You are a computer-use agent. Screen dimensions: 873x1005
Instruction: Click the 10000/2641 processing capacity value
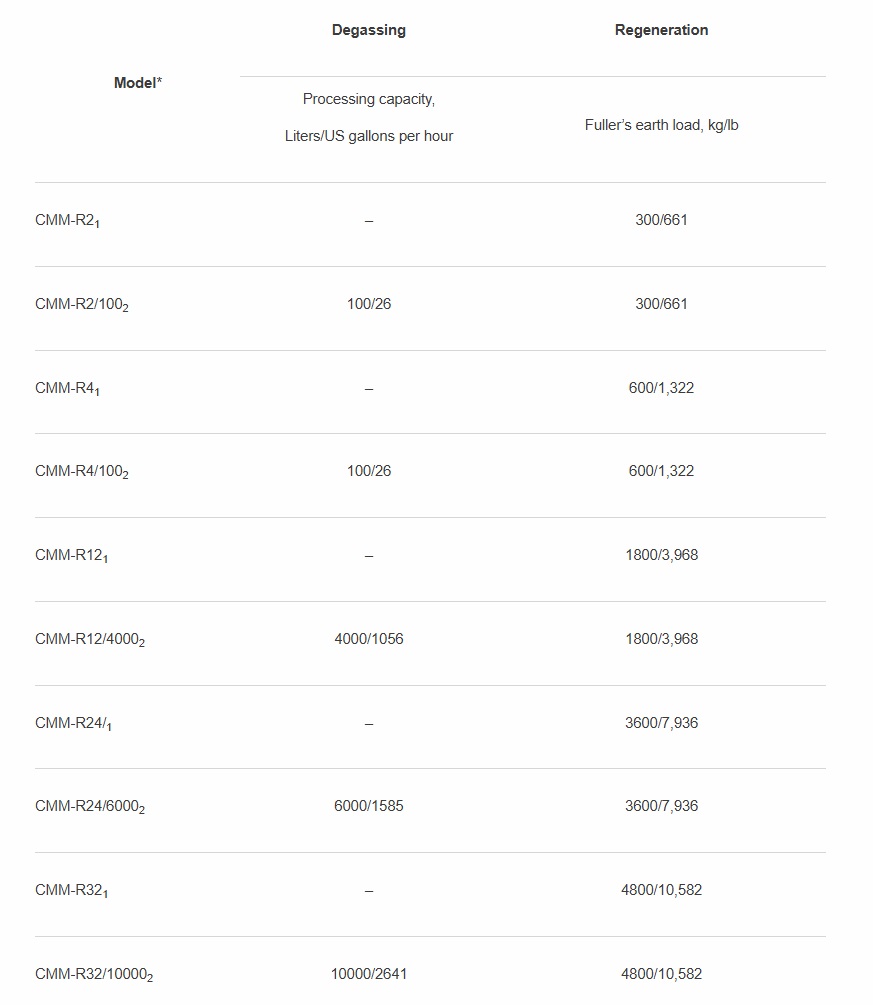pyautogui.click(x=369, y=974)
